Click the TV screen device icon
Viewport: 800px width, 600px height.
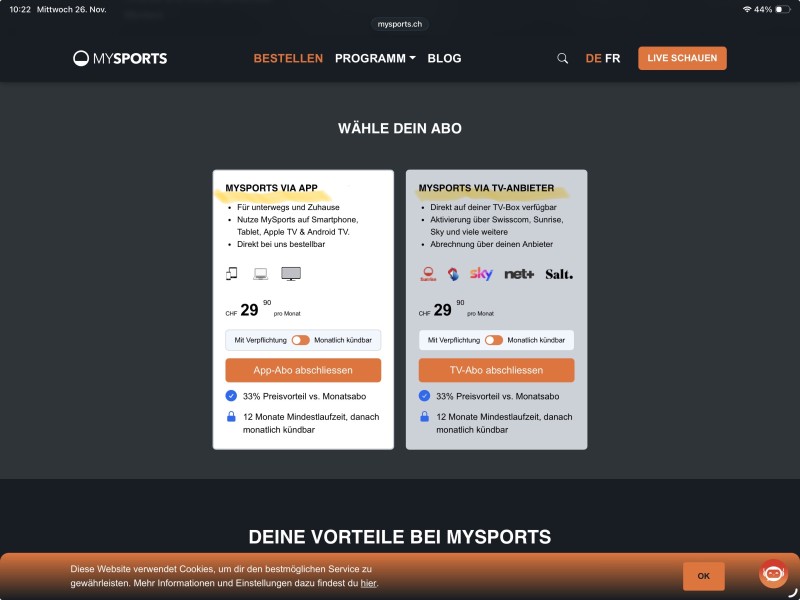click(x=291, y=273)
